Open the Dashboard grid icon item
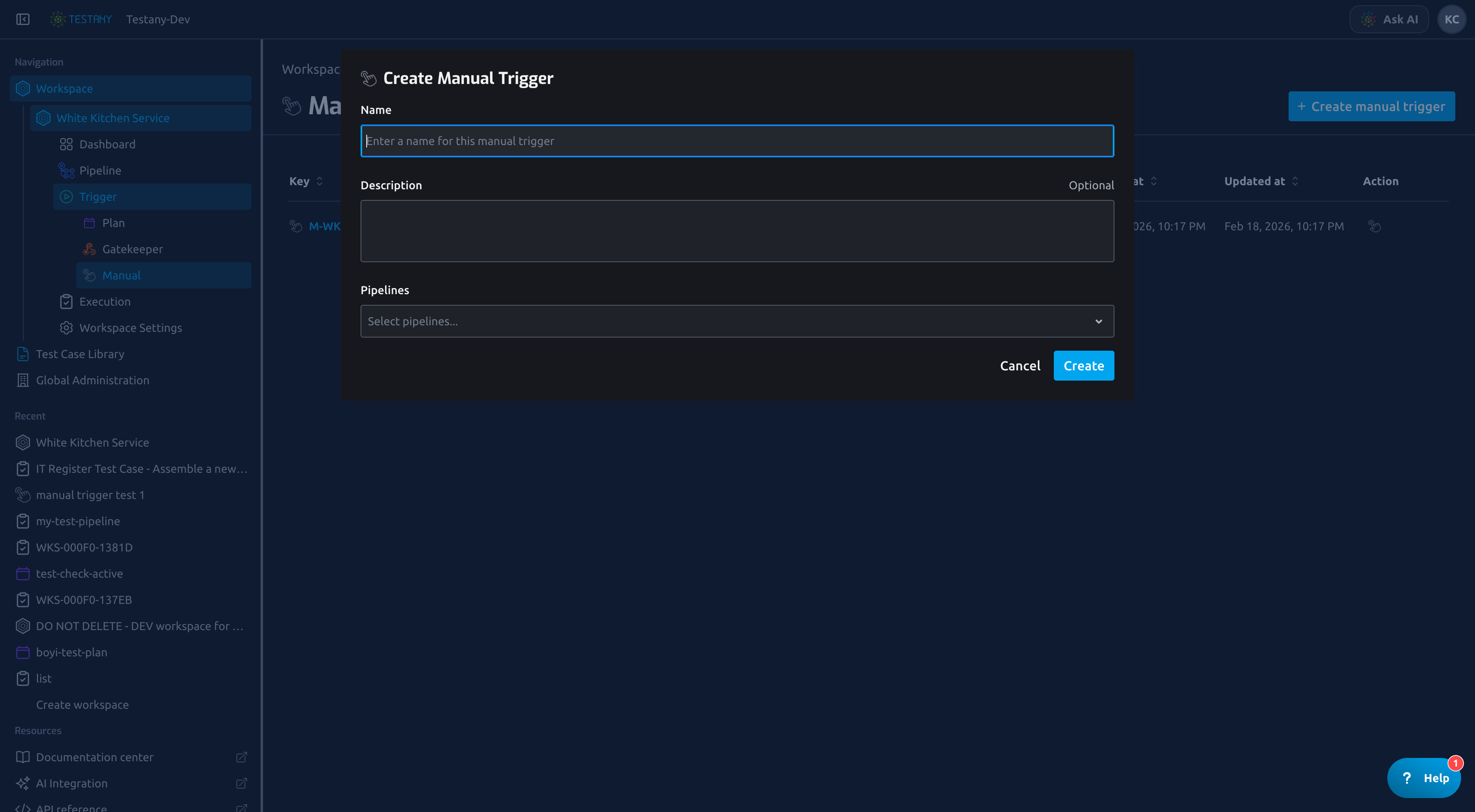The width and height of the screenshot is (1475, 812). (x=66, y=144)
